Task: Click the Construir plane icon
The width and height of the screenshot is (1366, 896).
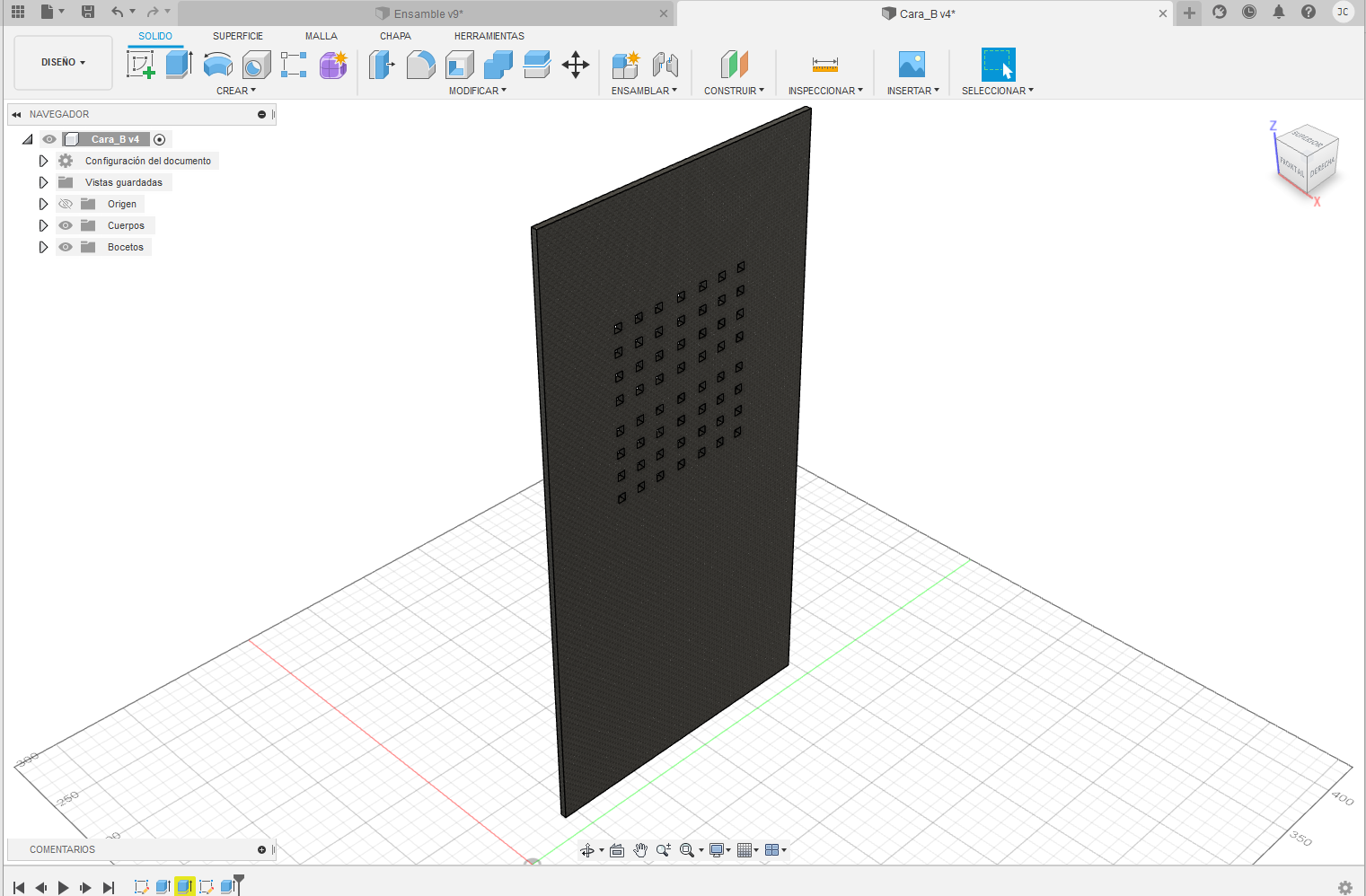Action: click(x=735, y=65)
